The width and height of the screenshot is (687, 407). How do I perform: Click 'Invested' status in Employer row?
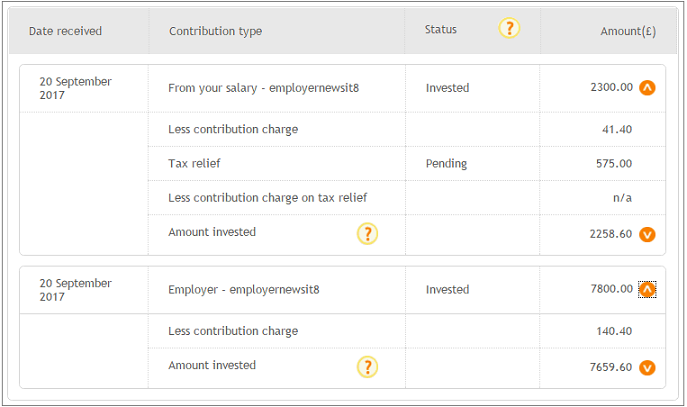point(447,290)
